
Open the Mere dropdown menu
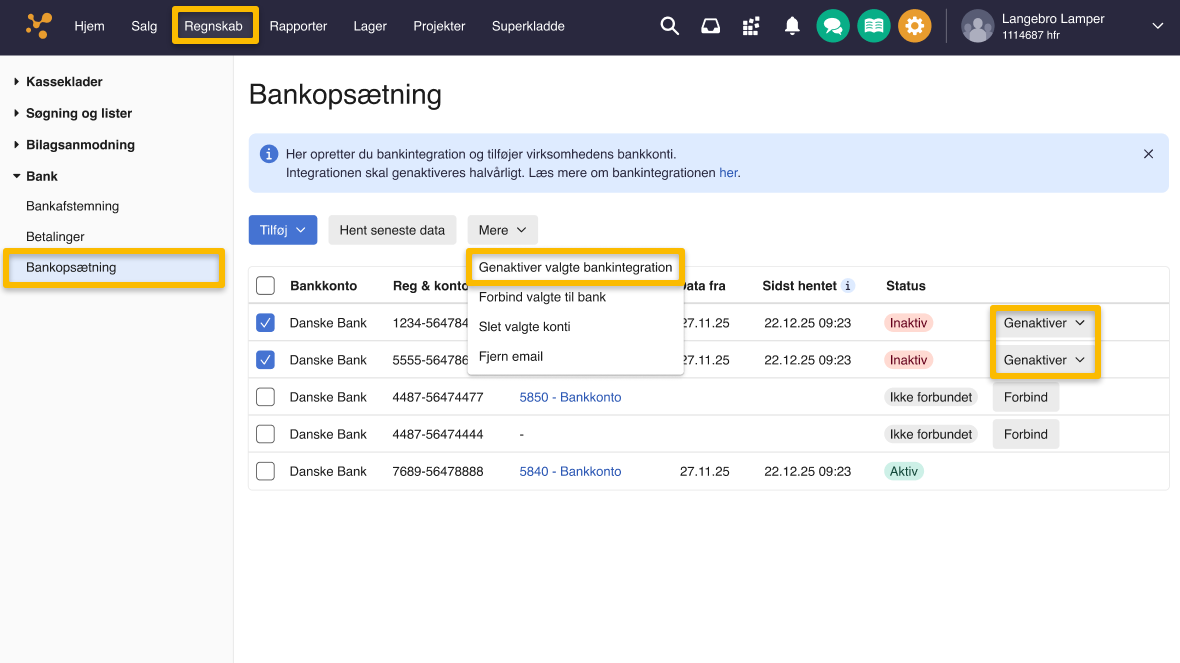(x=502, y=229)
